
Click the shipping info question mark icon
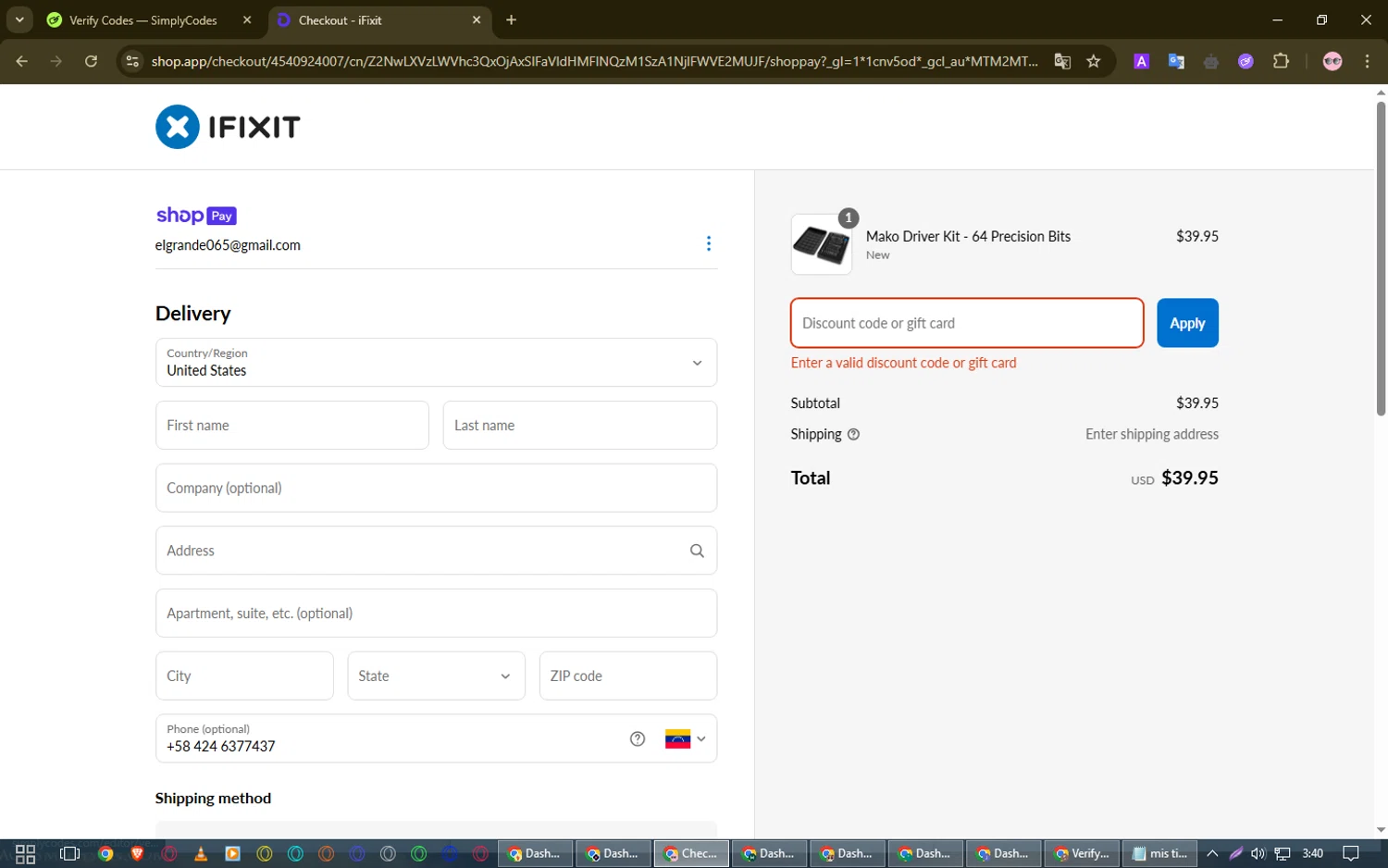(853, 434)
